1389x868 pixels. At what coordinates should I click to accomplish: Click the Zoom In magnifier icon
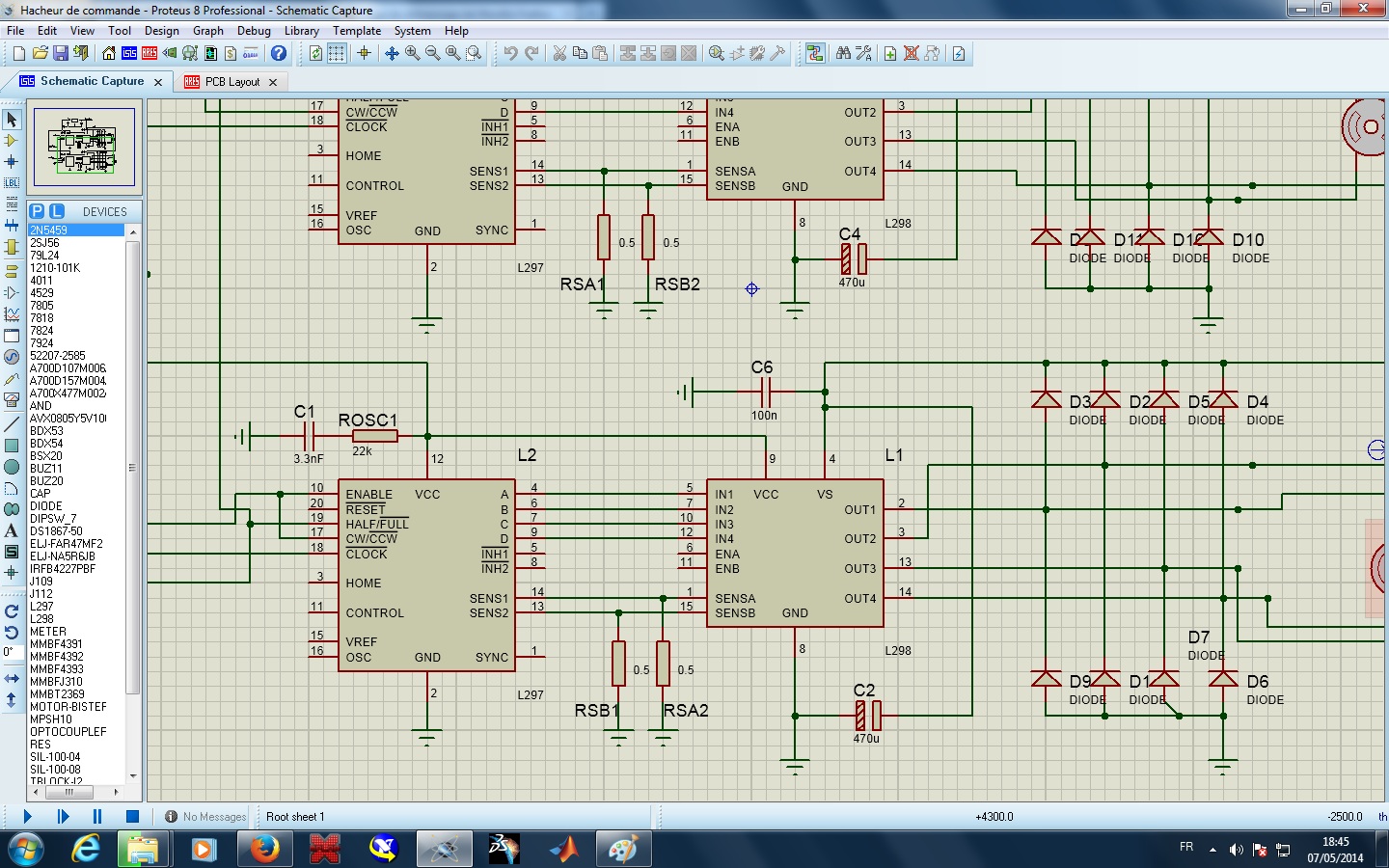tap(413, 53)
